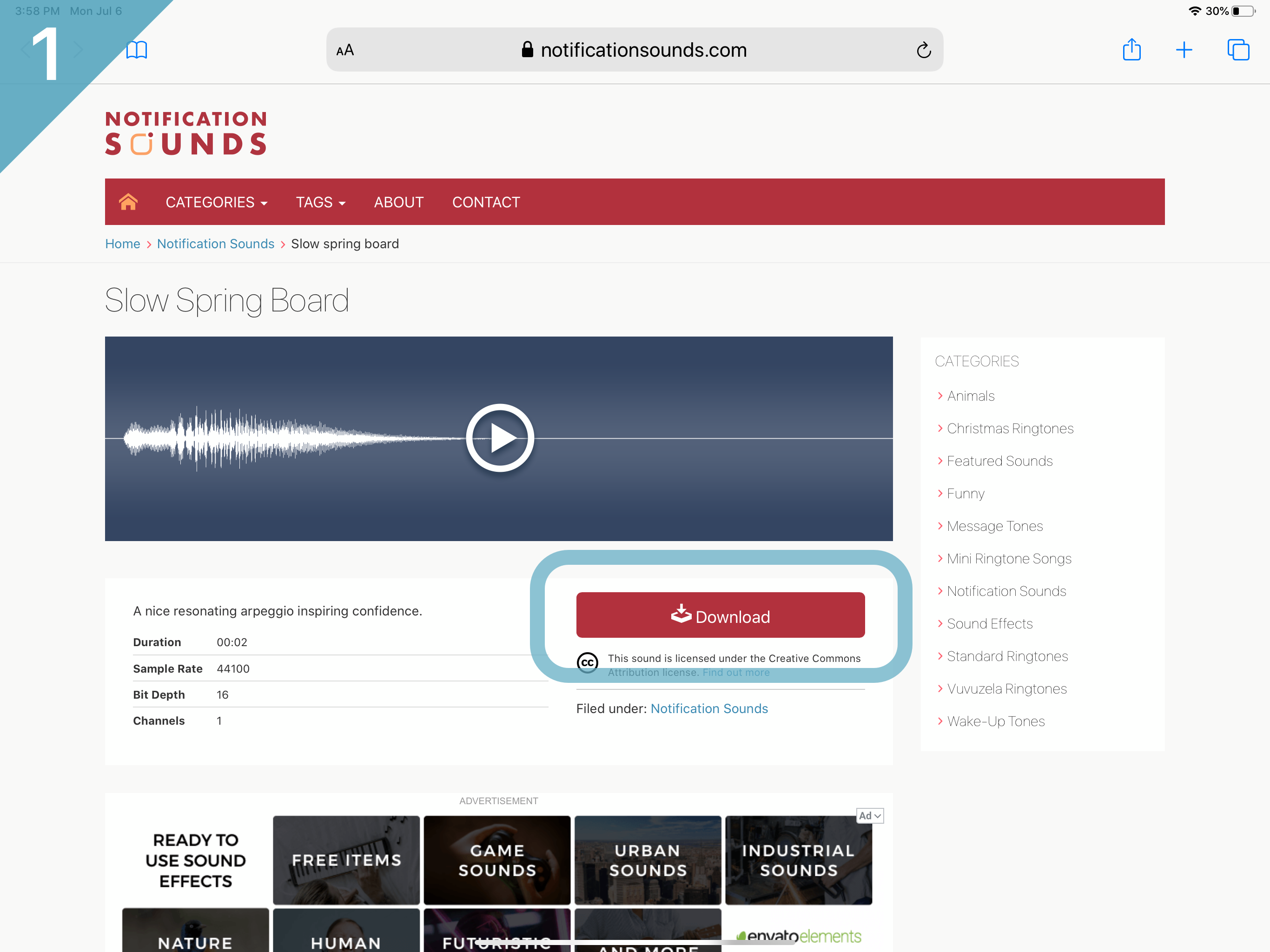
Task: Tap the AA reader text-size icon
Action: tap(345, 51)
